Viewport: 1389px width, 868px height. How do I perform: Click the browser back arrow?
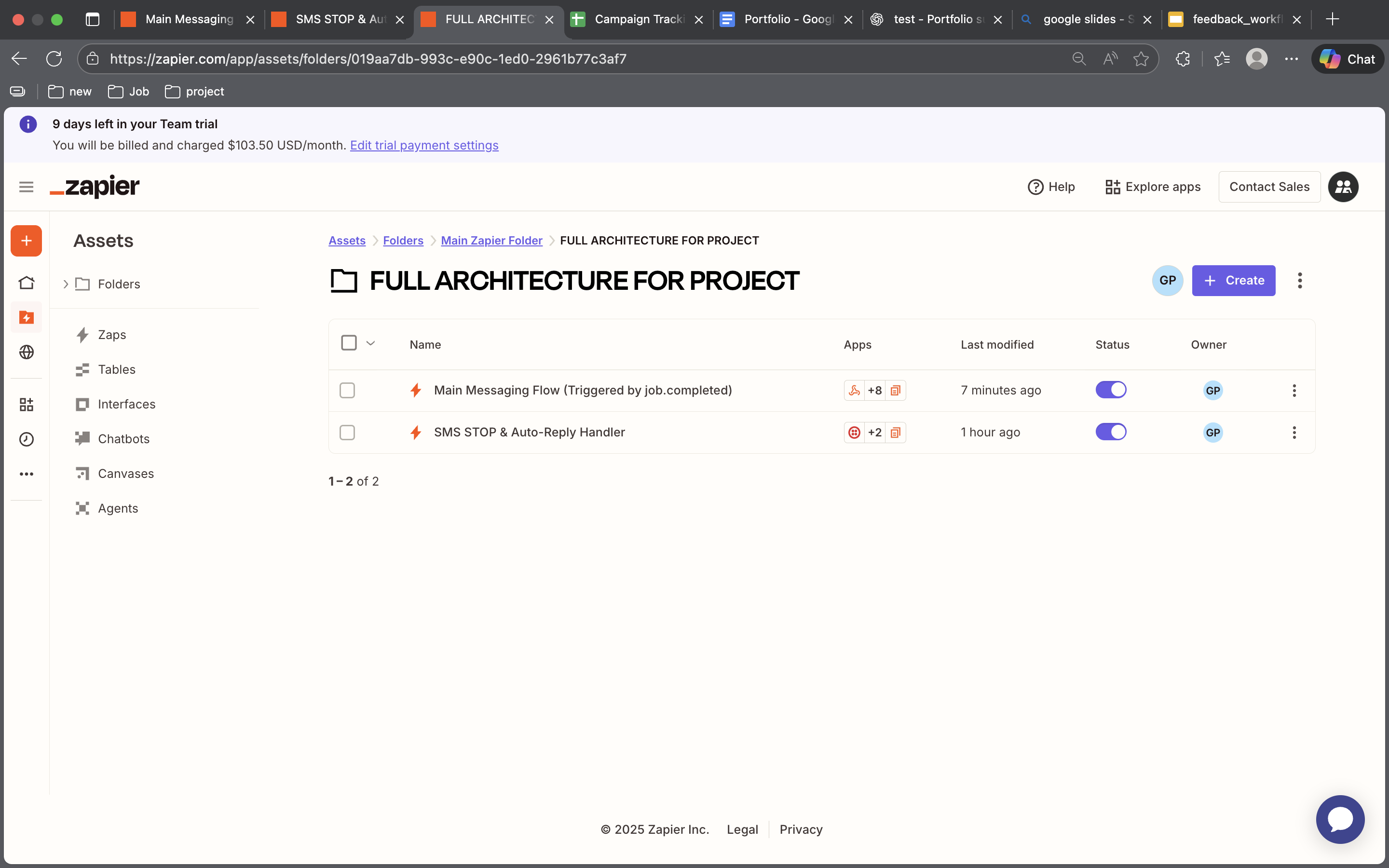coord(19,58)
